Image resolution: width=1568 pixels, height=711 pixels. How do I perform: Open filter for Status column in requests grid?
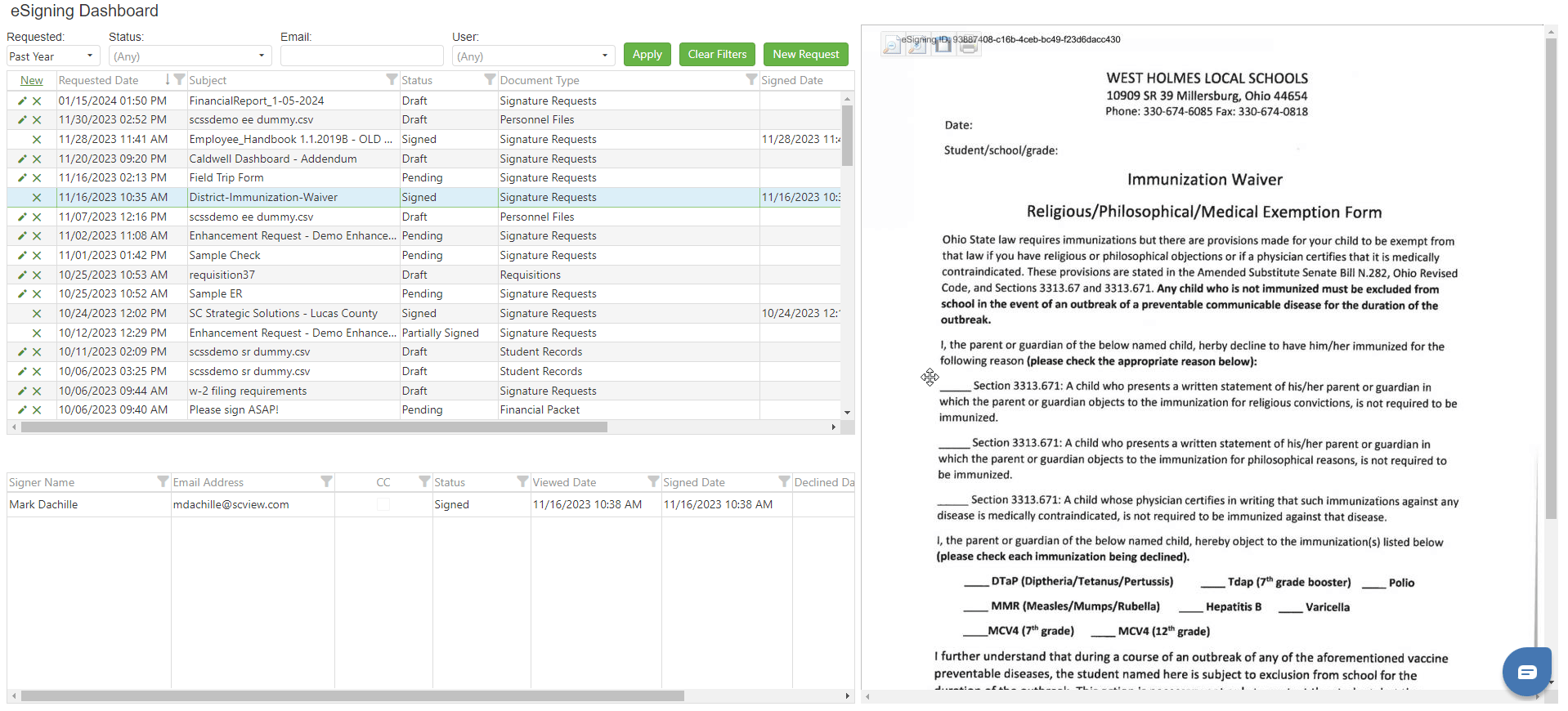coord(490,79)
